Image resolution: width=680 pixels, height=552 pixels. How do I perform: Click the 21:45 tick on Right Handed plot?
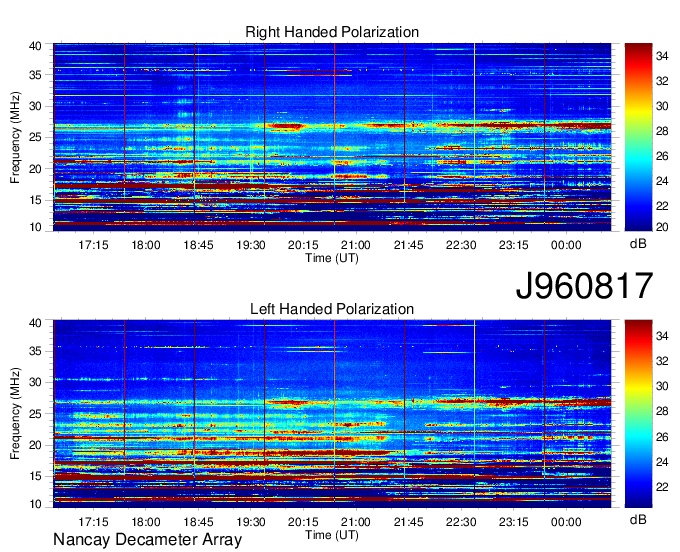click(x=409, y=245)
